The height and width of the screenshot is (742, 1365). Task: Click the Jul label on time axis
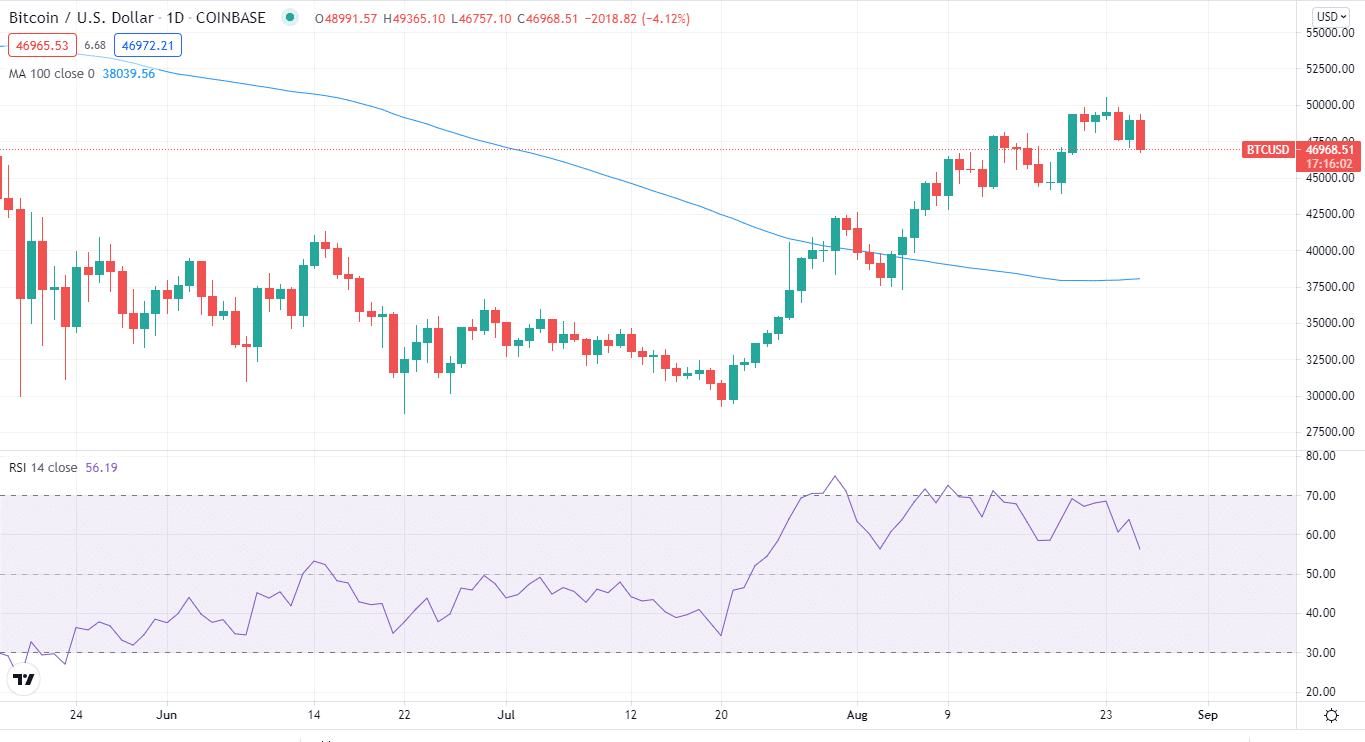[x=505, y=716]
